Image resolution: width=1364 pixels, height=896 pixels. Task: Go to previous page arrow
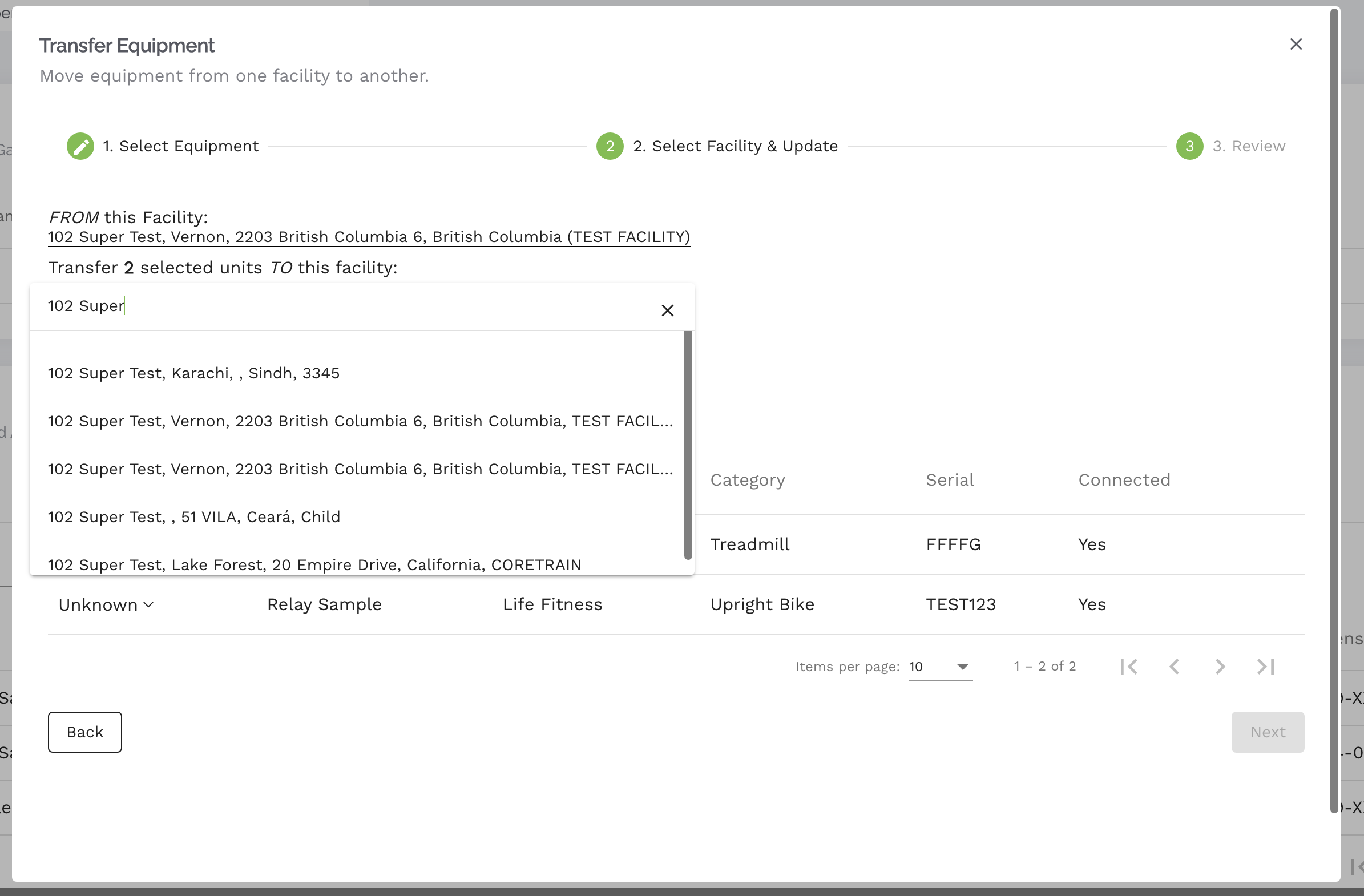pos(1175,666)
